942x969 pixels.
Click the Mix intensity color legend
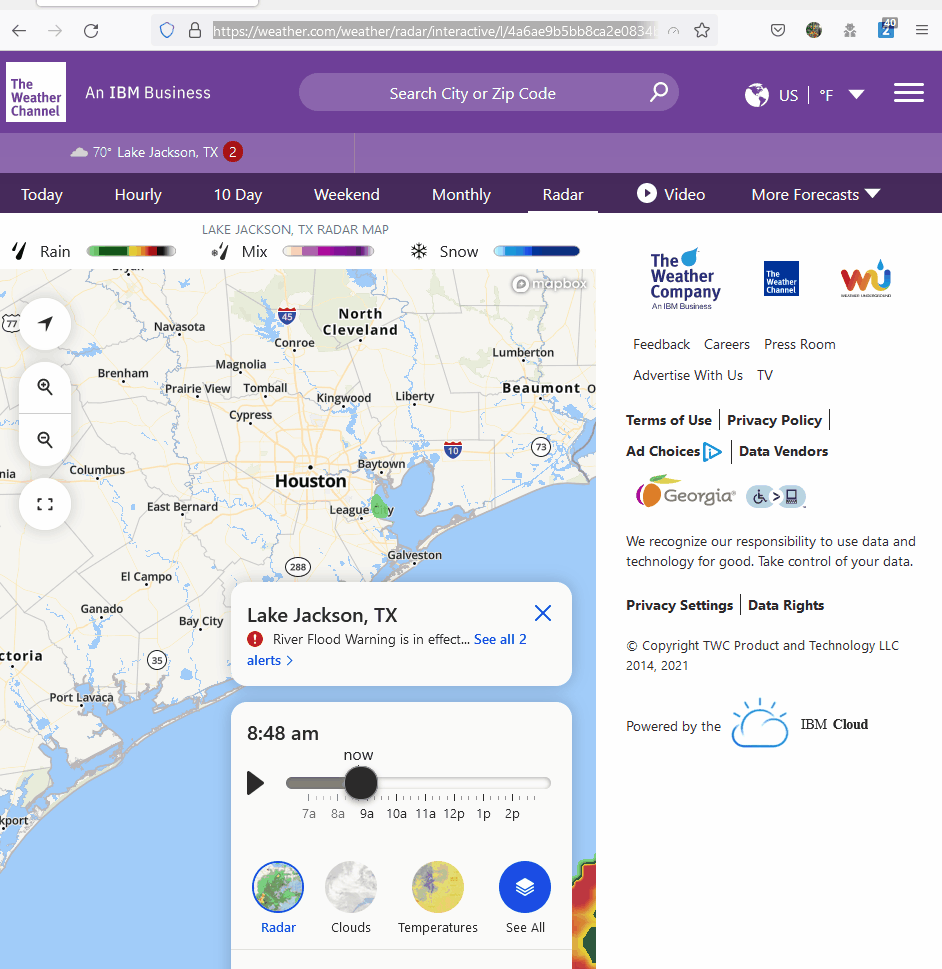coord(328,251)
